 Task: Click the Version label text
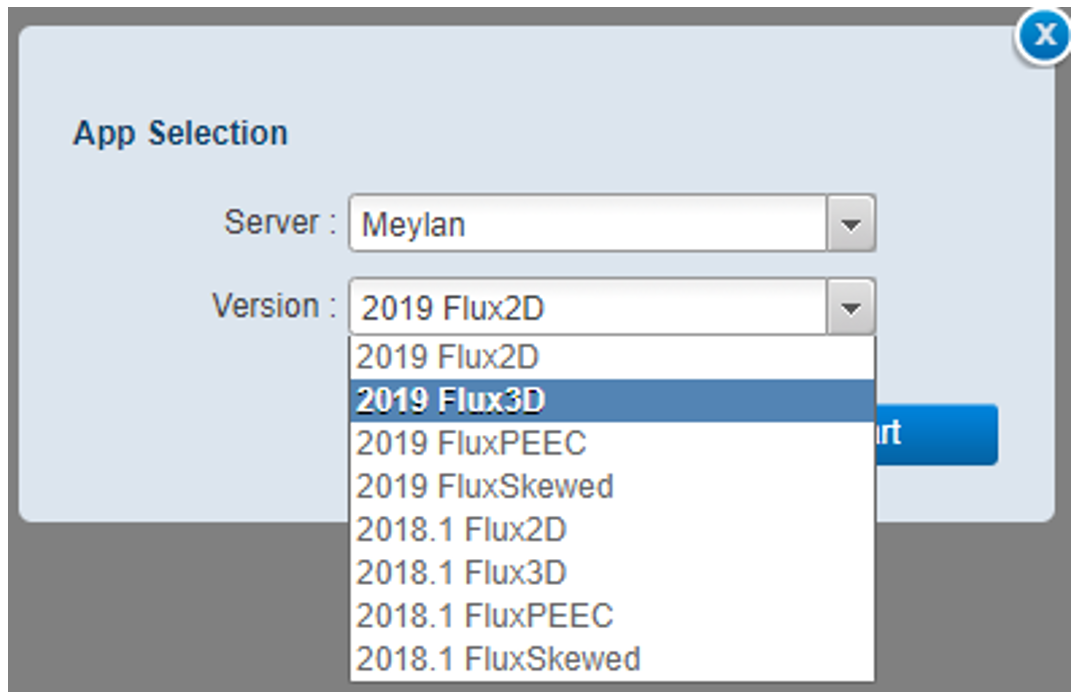point(273,305)
